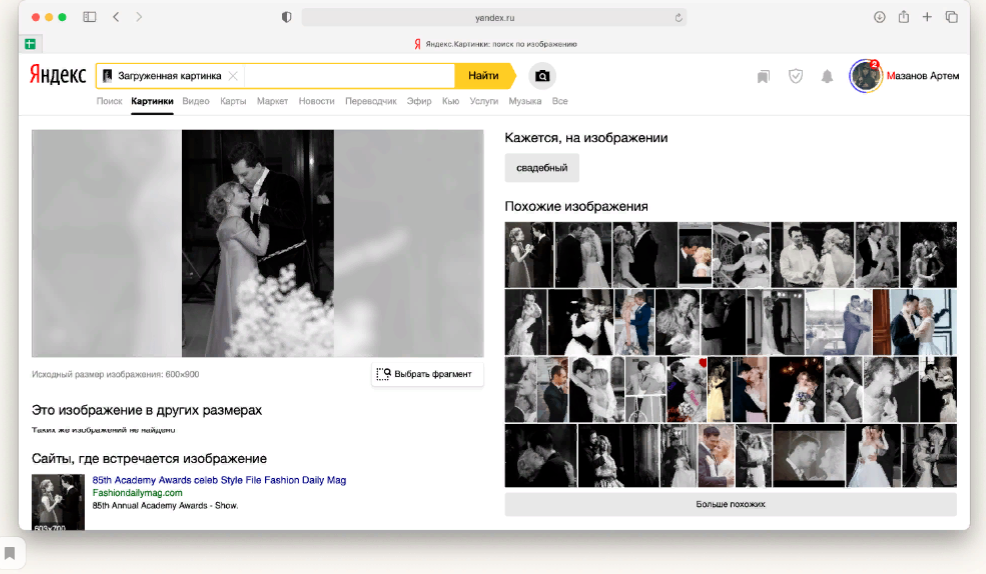Open the shield protection icon
This screenshot has width=986, height=574.
pos(795,76)
